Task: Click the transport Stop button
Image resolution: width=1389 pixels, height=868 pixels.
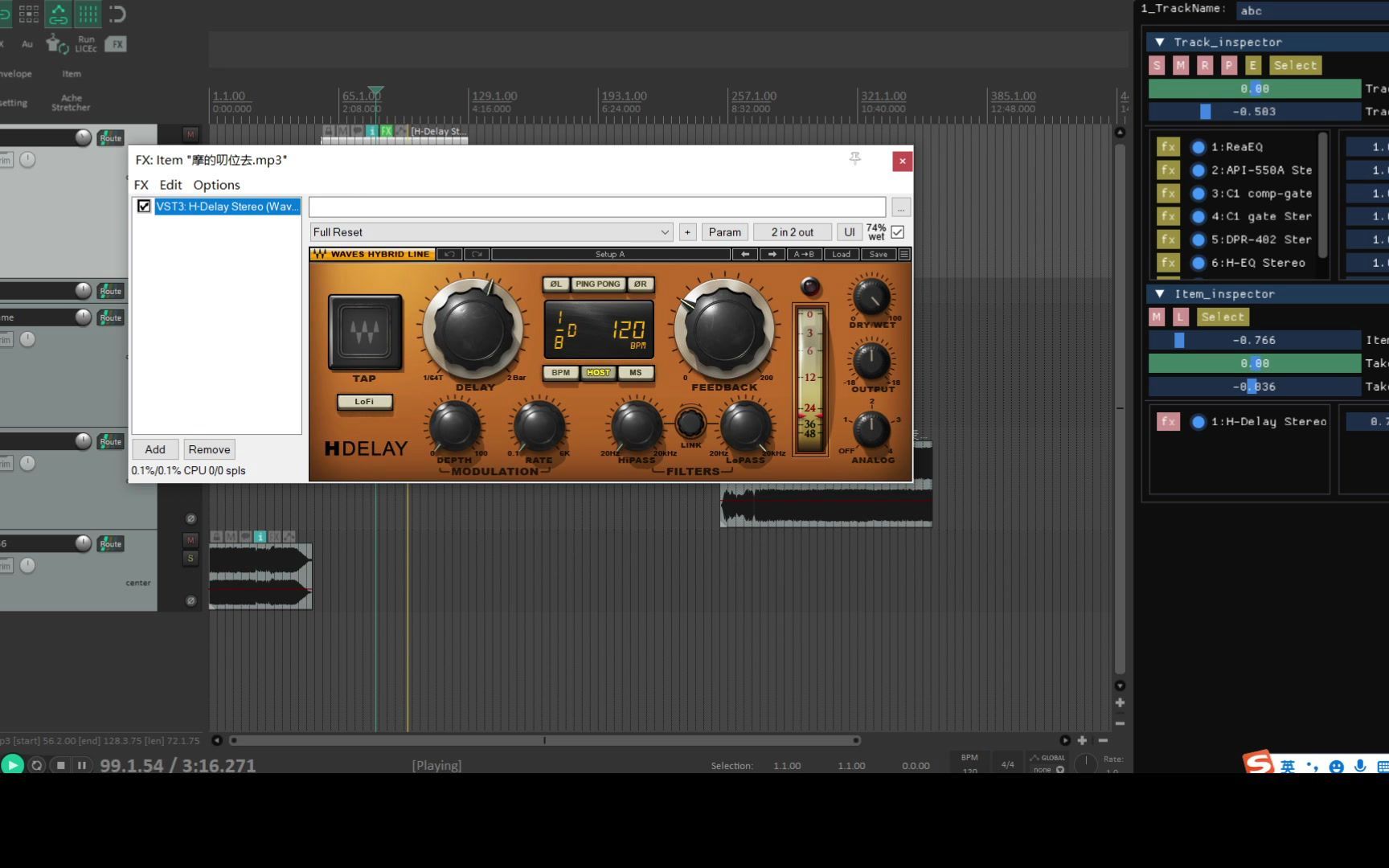Action: 60,765
